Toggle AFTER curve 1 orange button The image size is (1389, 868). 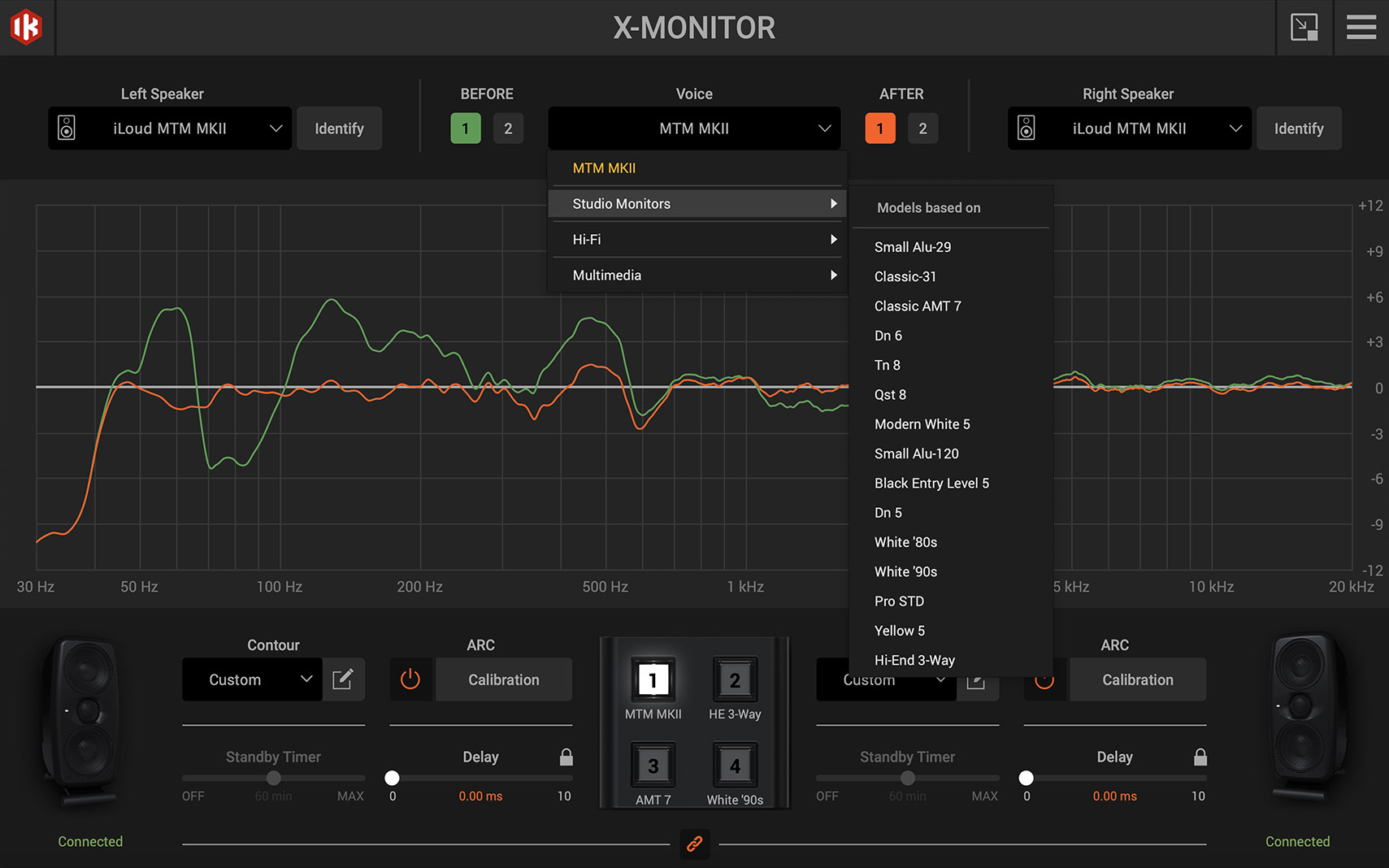[x=879, y=128]
